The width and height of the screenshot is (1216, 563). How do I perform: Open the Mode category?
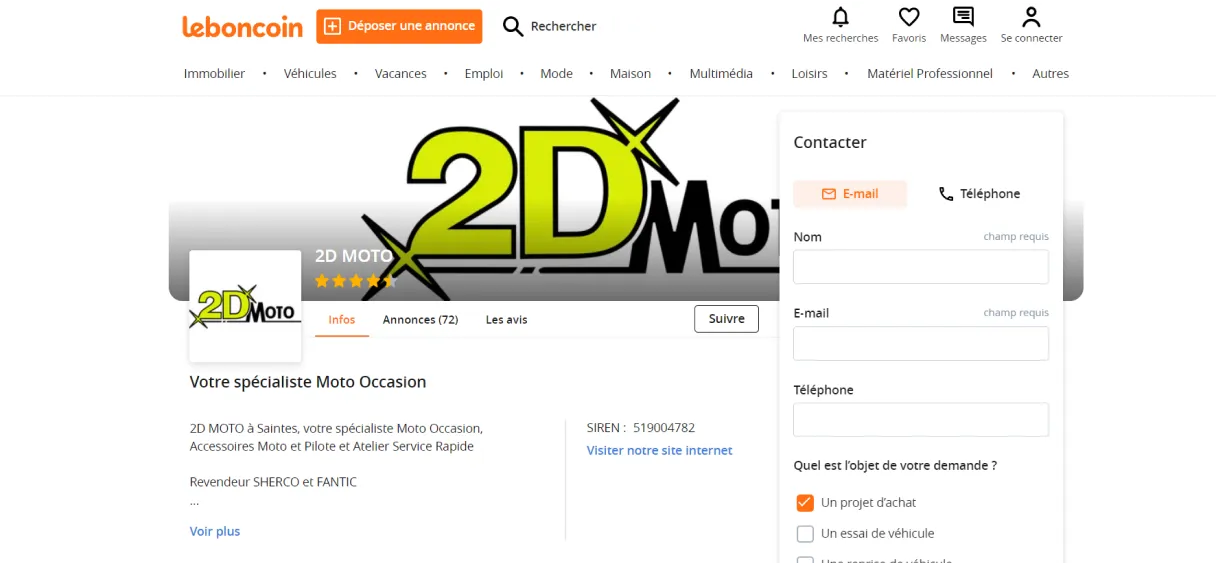(x=556, y=73)
